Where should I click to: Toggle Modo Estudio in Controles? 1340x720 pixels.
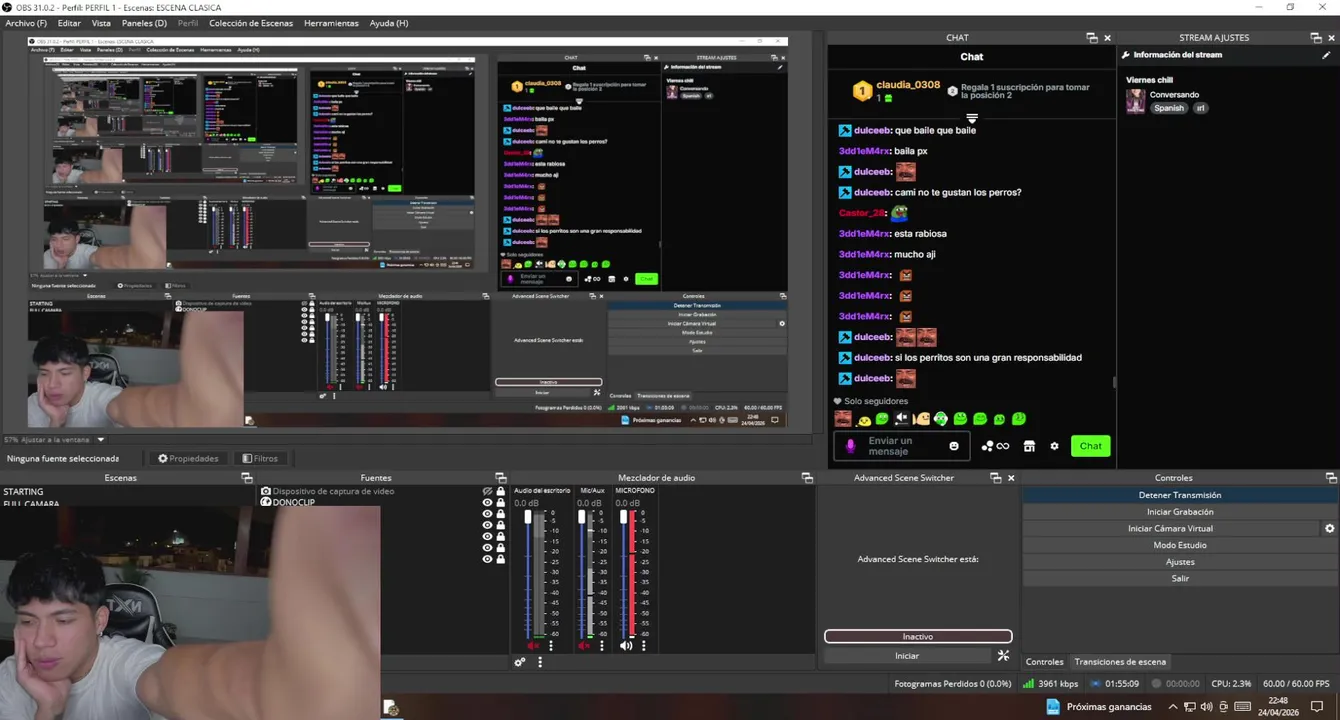coord(1180,545)
